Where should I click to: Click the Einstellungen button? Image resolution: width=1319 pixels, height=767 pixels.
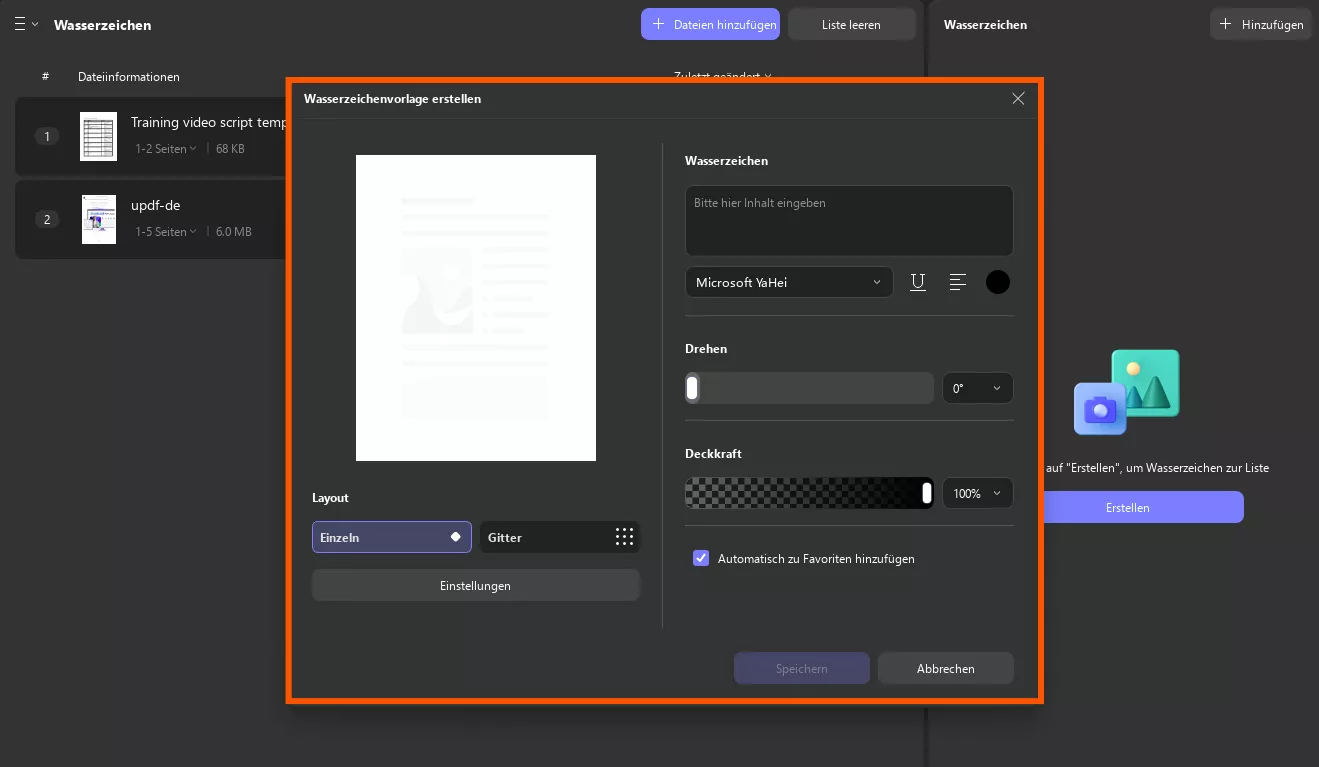click(476, 585)
